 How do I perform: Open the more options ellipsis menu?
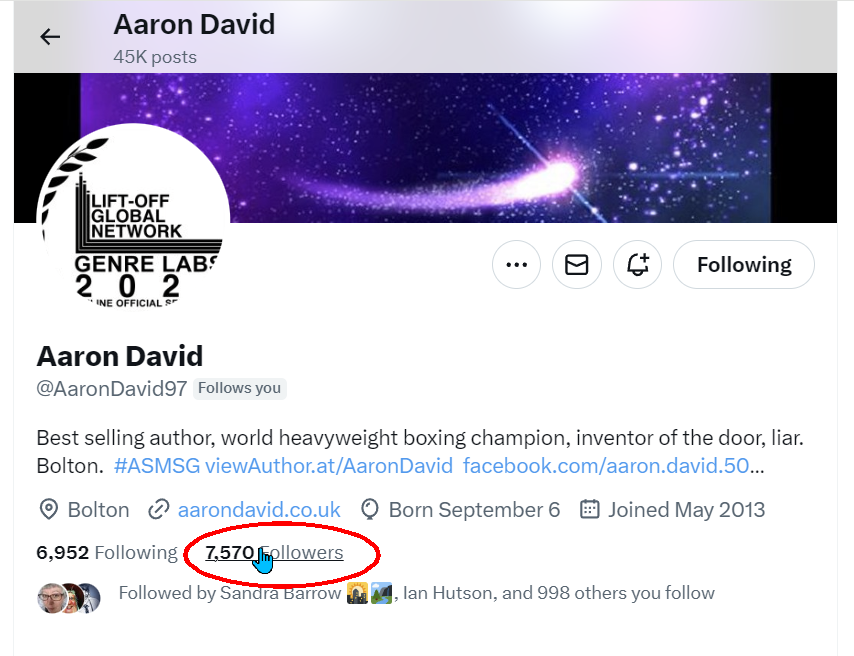pos(516,264)
